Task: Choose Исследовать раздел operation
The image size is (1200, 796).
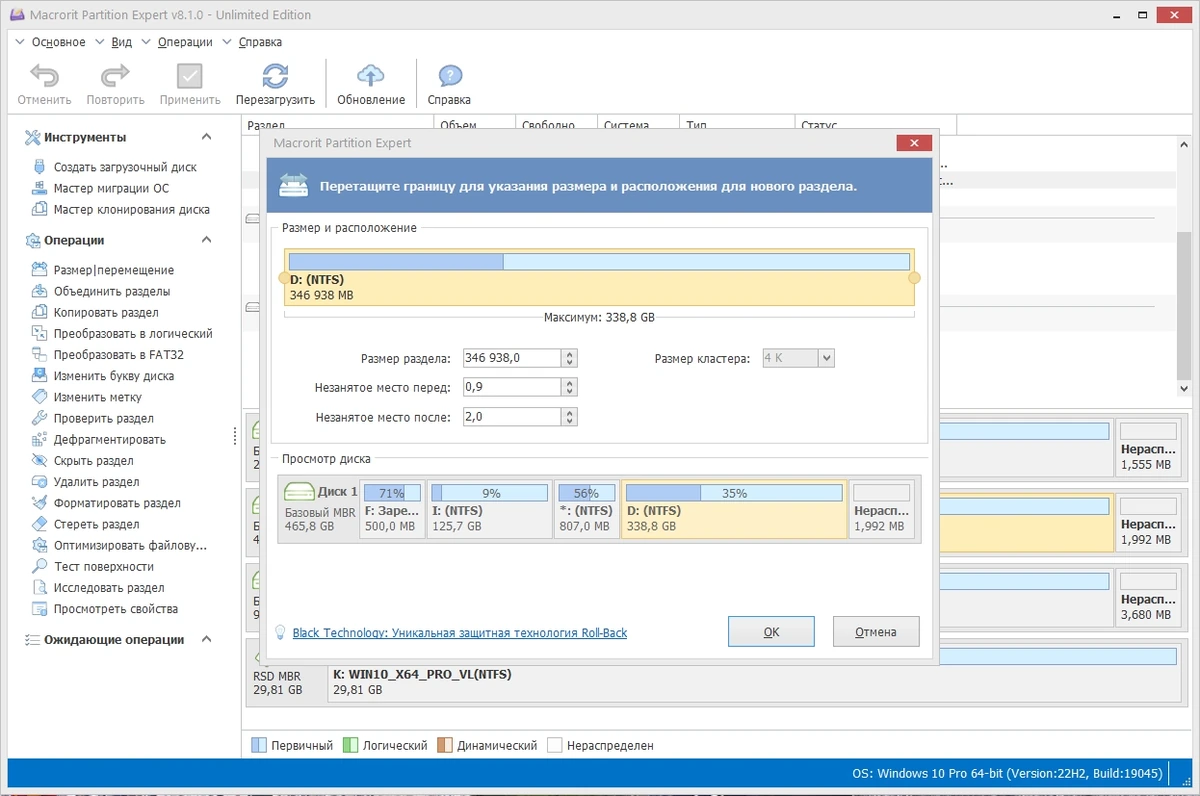Action: pyautogui.click(x=109, y=588)
